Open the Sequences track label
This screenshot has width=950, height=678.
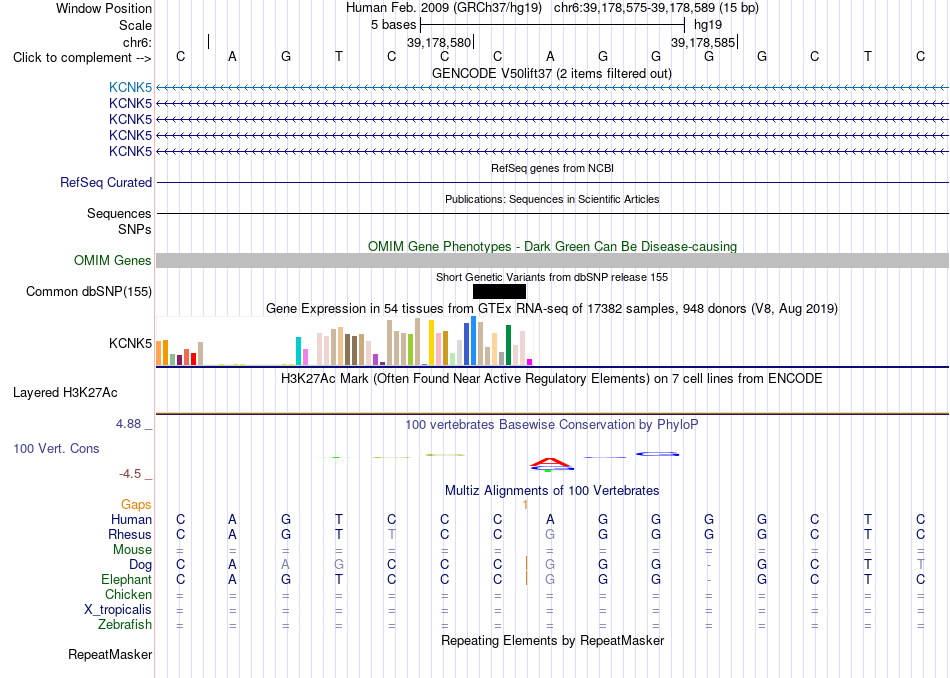pyautogui.click(x=119, y=213)
